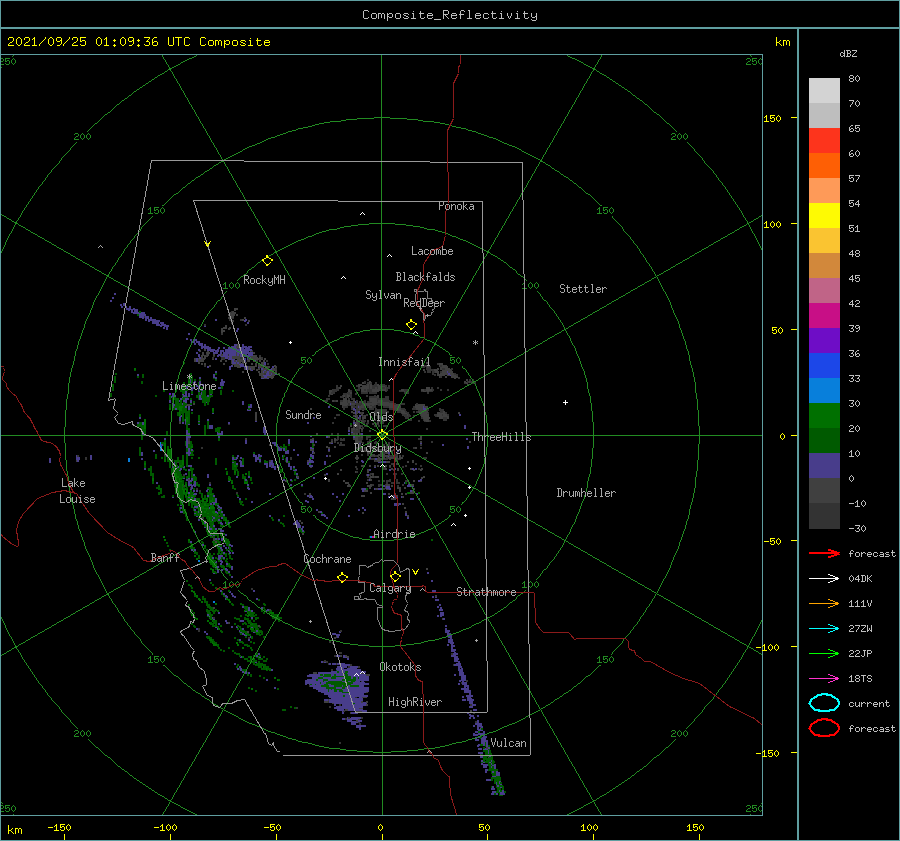Click the Calgary city label
Viewport: 900px width, 841px height.
tap(390, 588)
